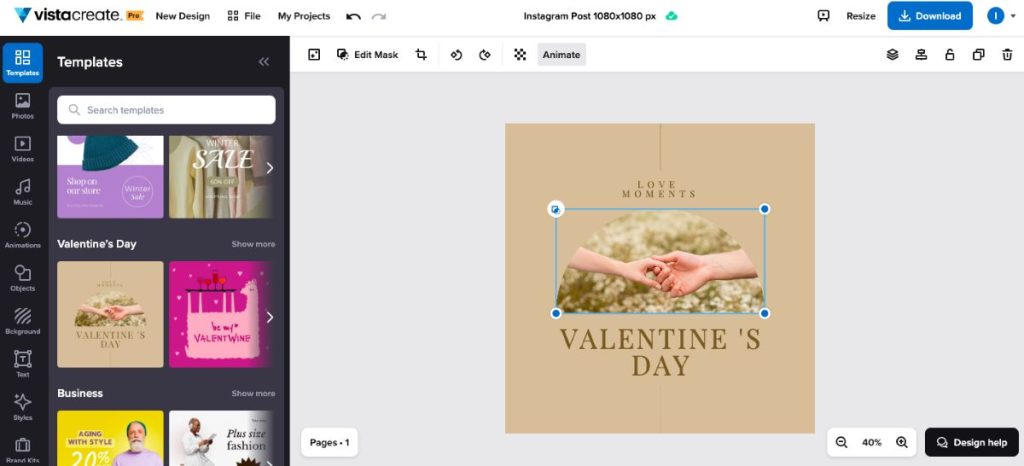Go to My Projects
The height and width of the screenshot is (466, 1024).
(304, 16)
